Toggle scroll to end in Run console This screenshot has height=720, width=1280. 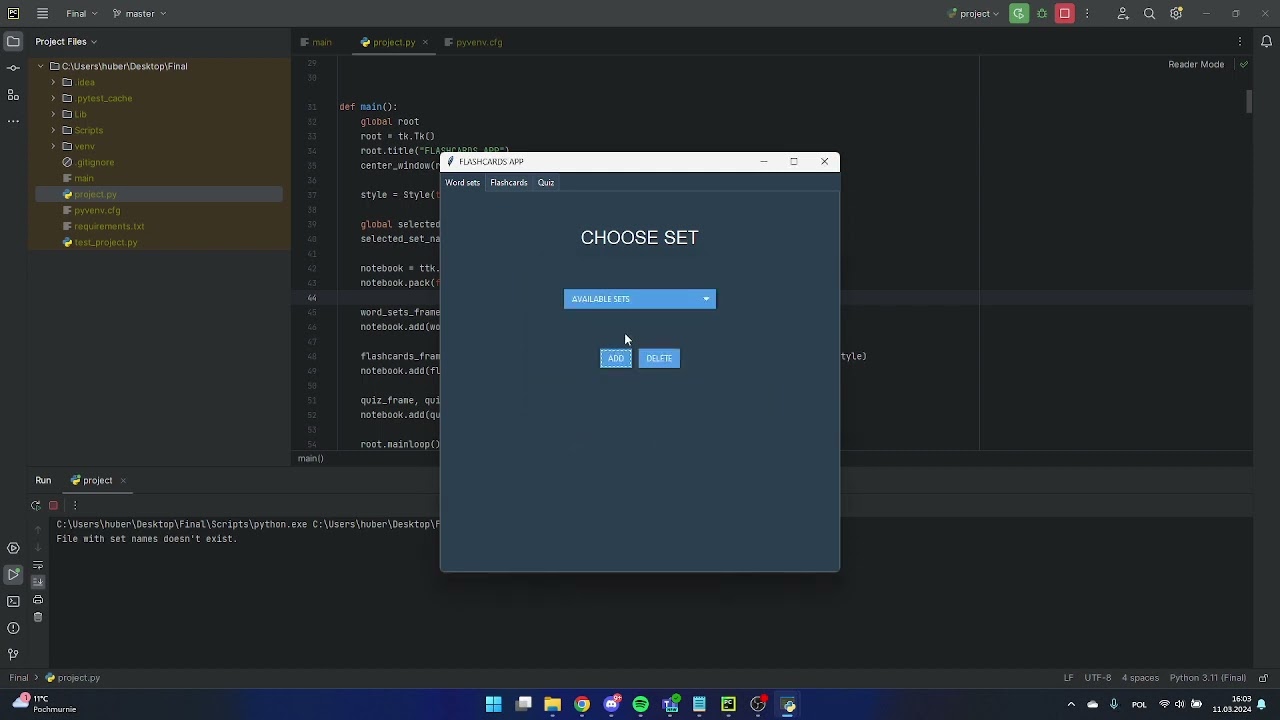38,582
